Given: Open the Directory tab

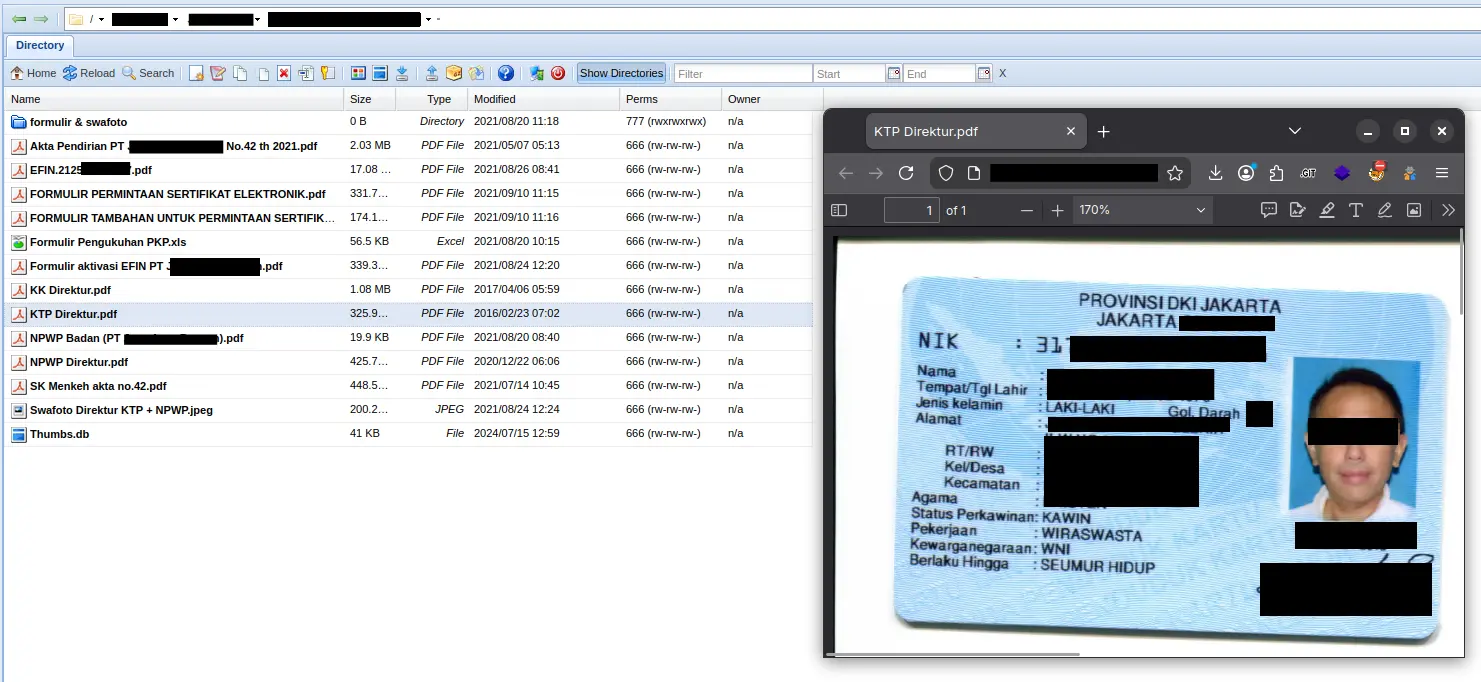Looking at the screenshot, I should 40,45.
